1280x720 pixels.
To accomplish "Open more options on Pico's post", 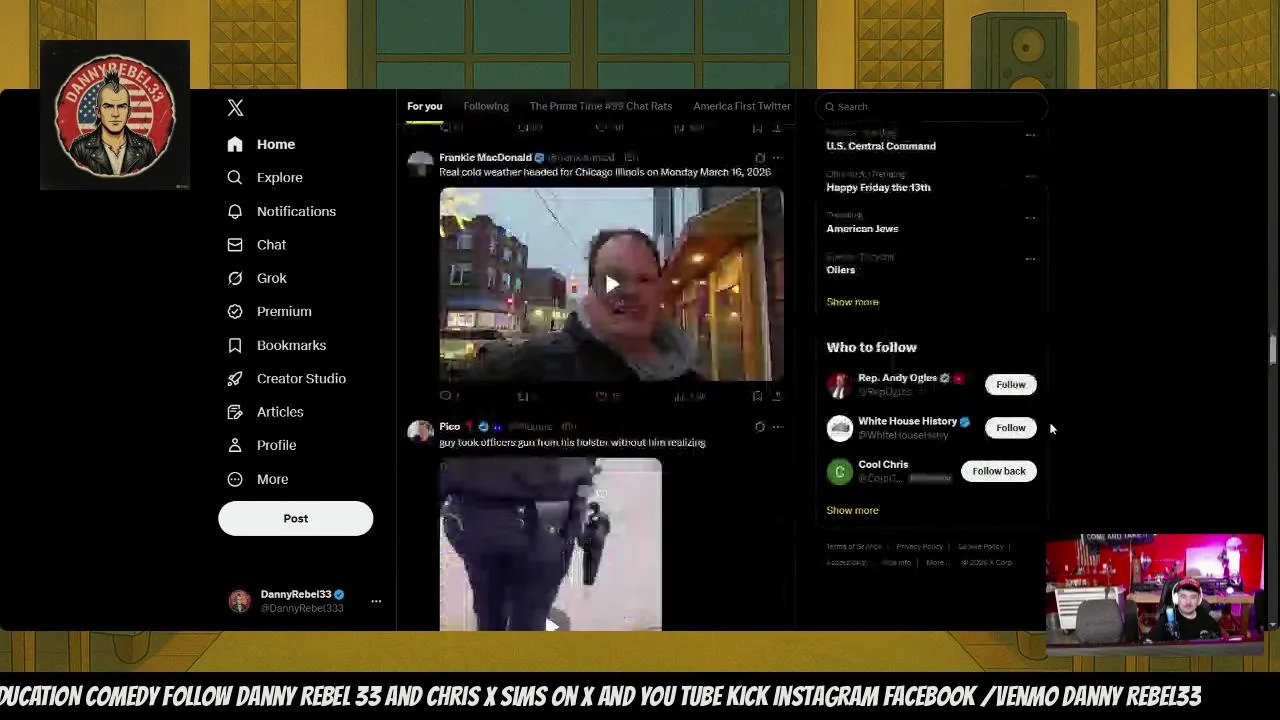I will (x=777, y=427).
